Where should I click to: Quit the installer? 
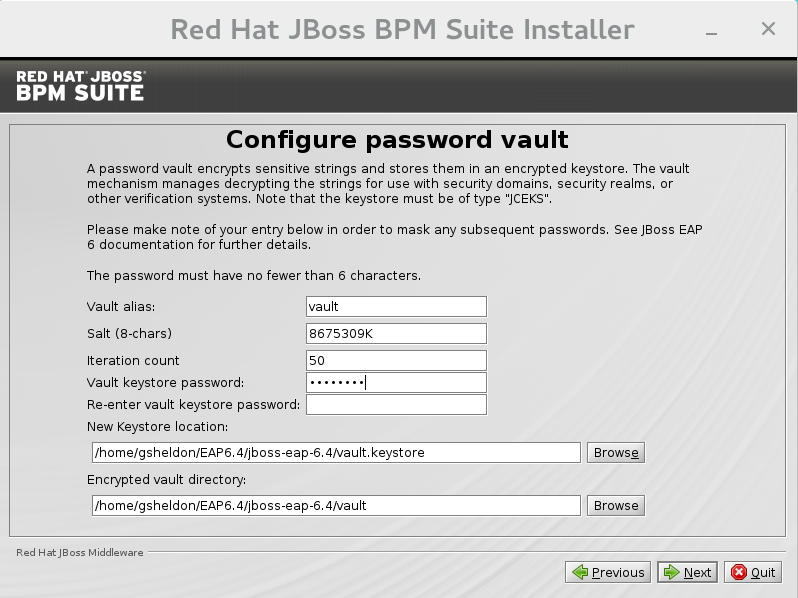(753, 573)
